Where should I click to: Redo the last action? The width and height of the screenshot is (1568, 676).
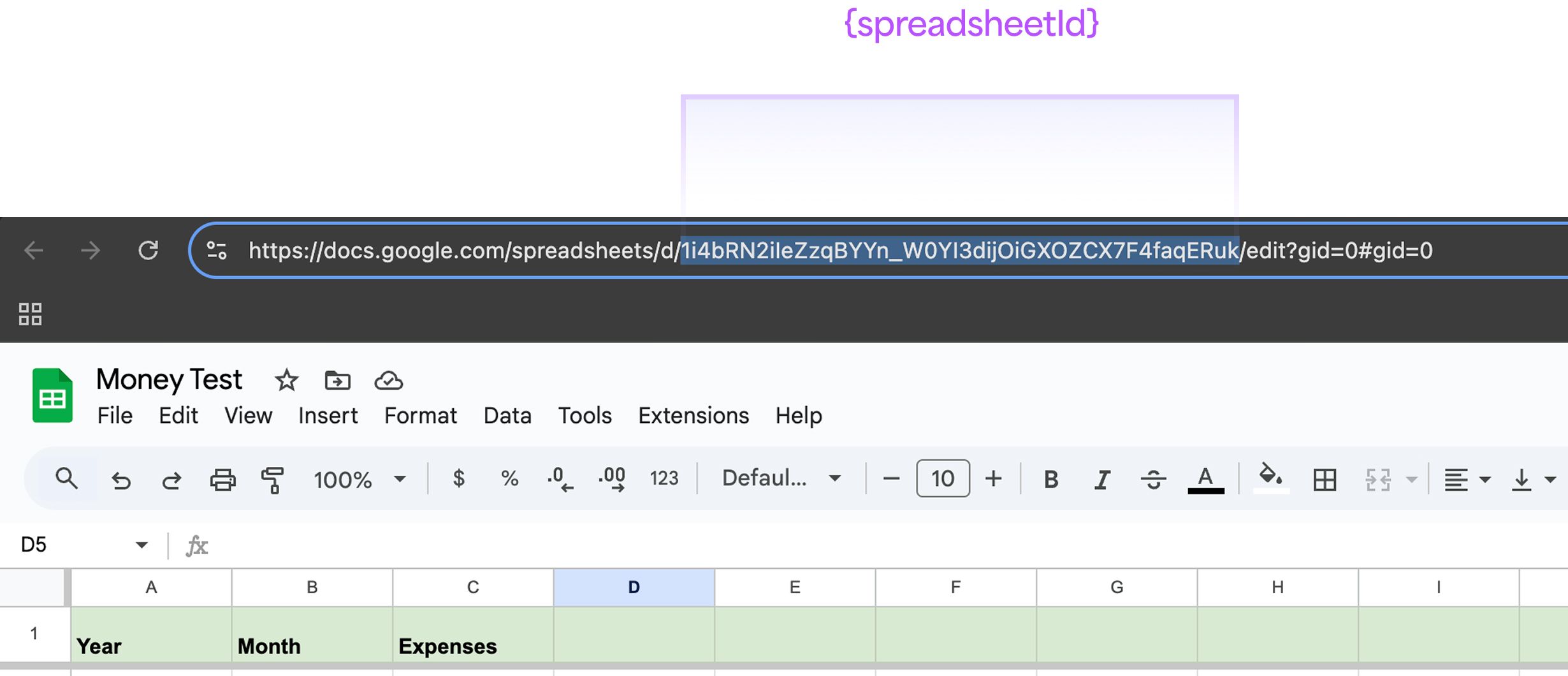[171, 479]
